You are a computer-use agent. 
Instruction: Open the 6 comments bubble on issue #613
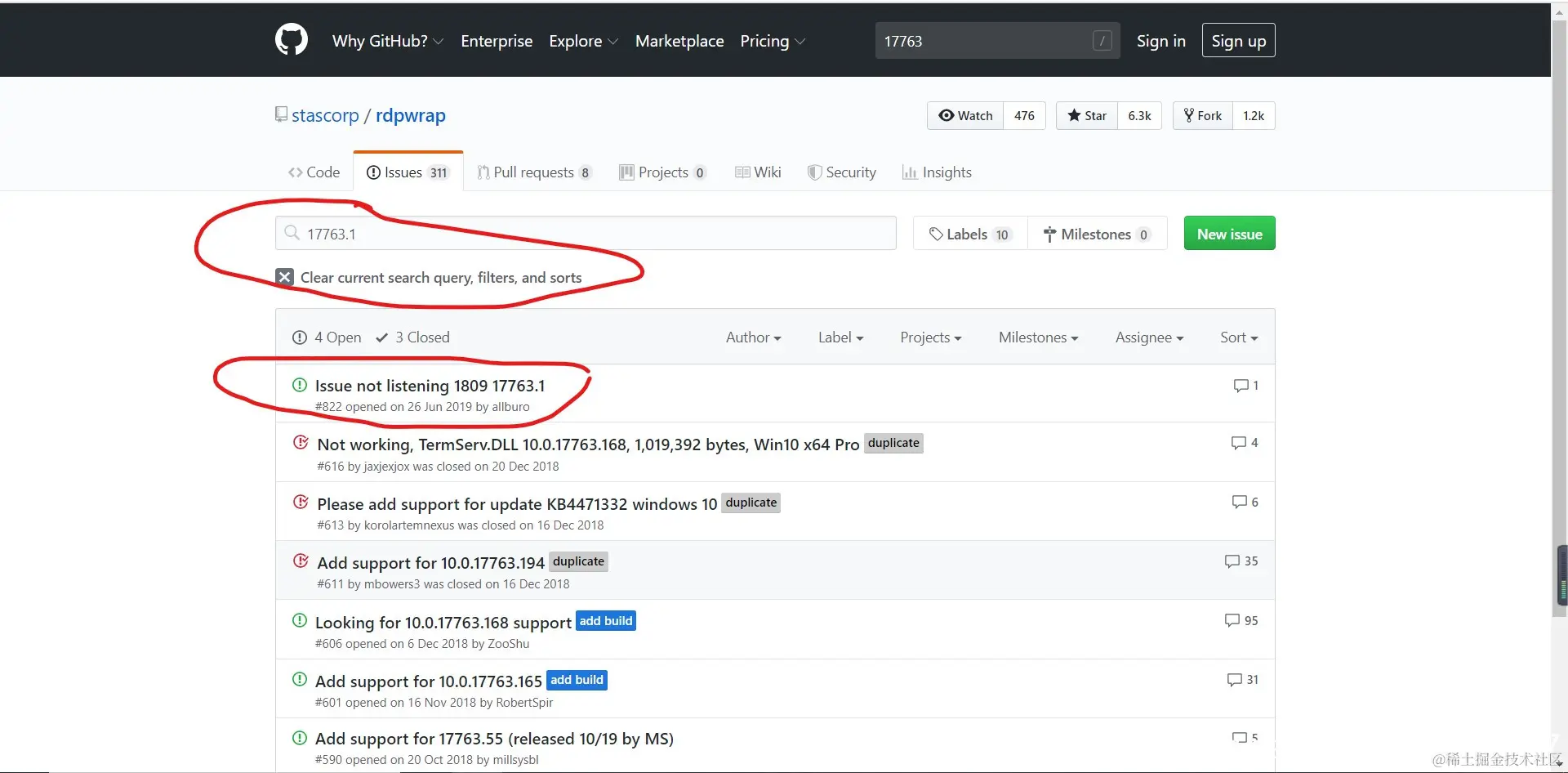coord(1245,502)
